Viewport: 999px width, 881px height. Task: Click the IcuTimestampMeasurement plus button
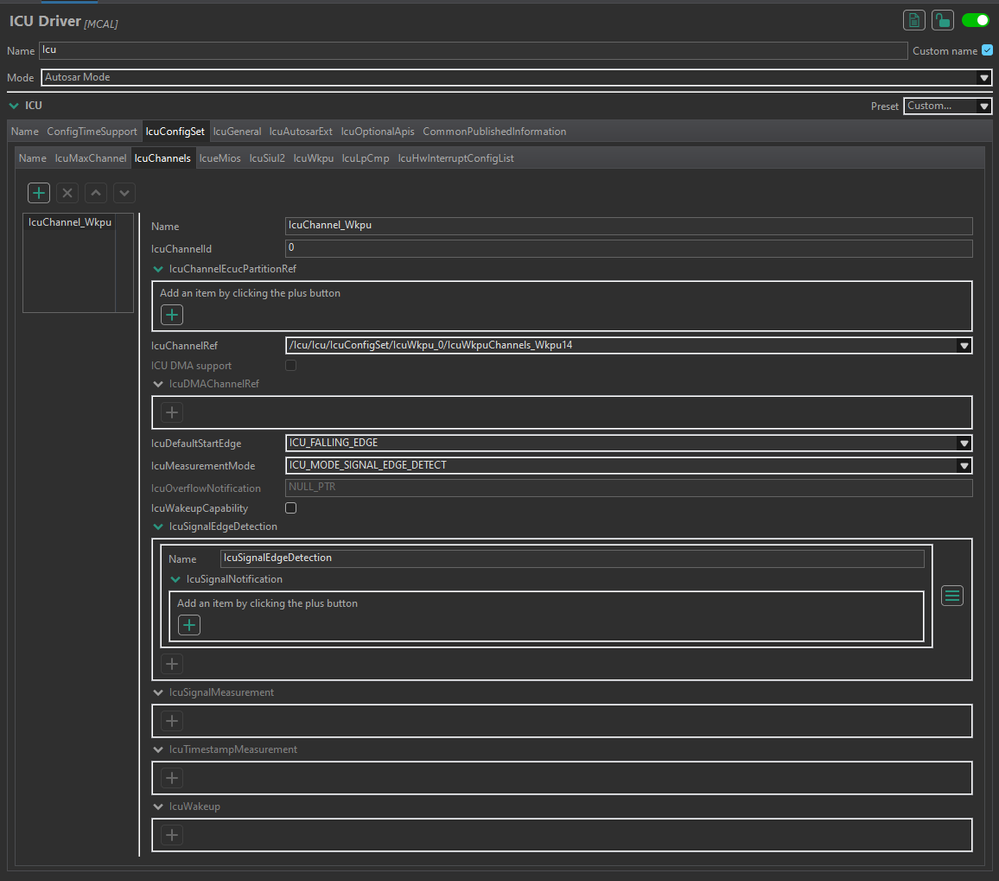point(172,778)
